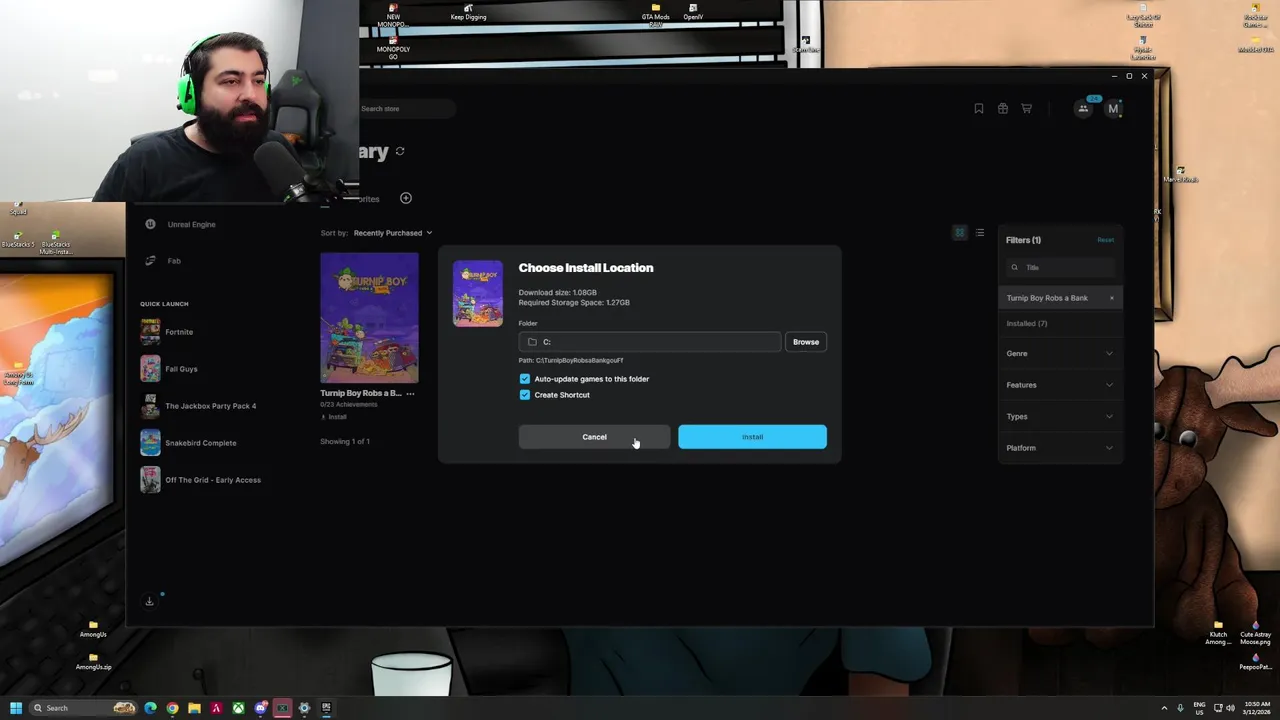Click the Folder path input field
Image resolution: width=1280 pixels, height=720 pixels.
point(650,342)
